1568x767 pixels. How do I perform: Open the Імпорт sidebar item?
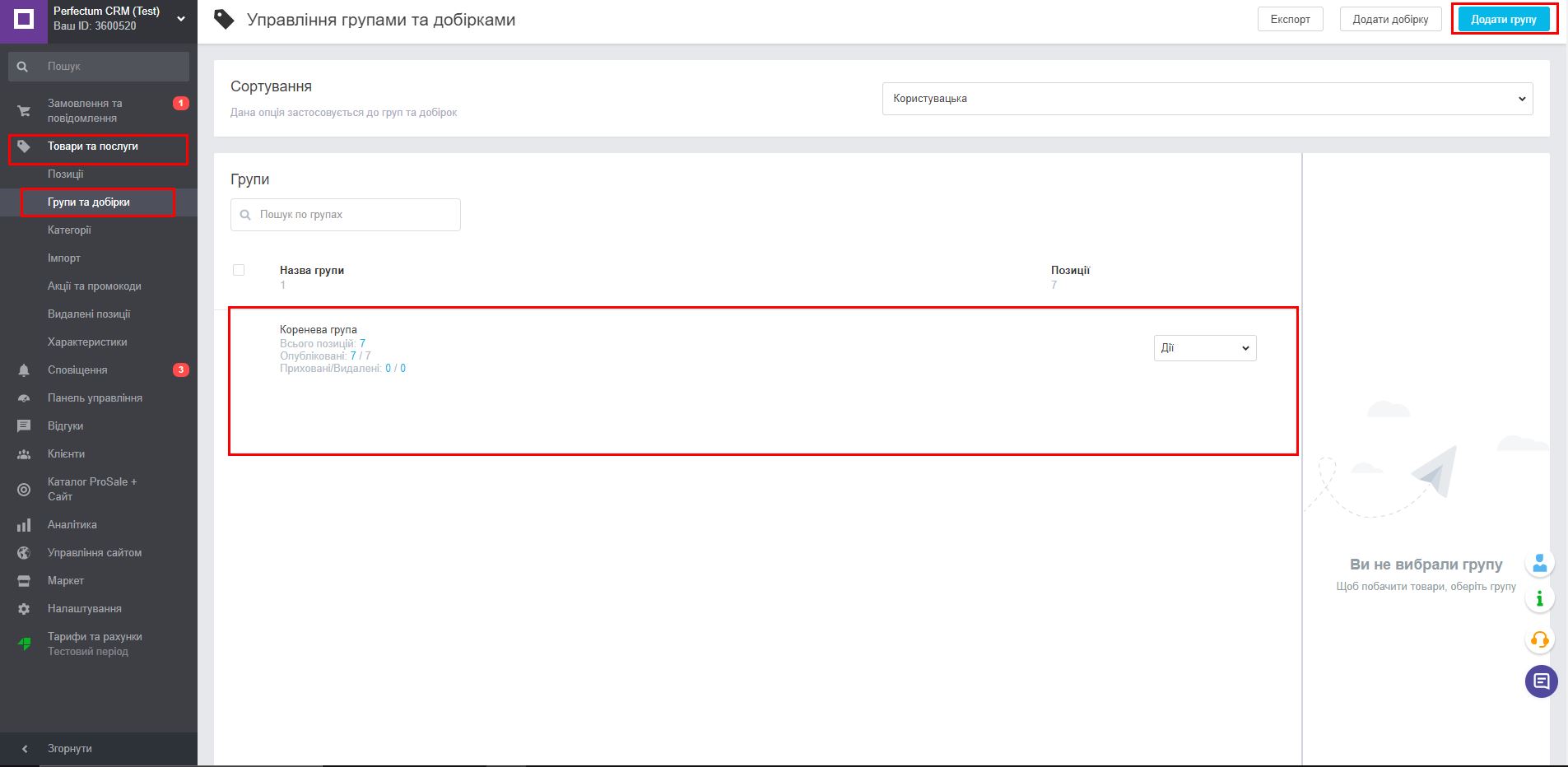(64, 258)
